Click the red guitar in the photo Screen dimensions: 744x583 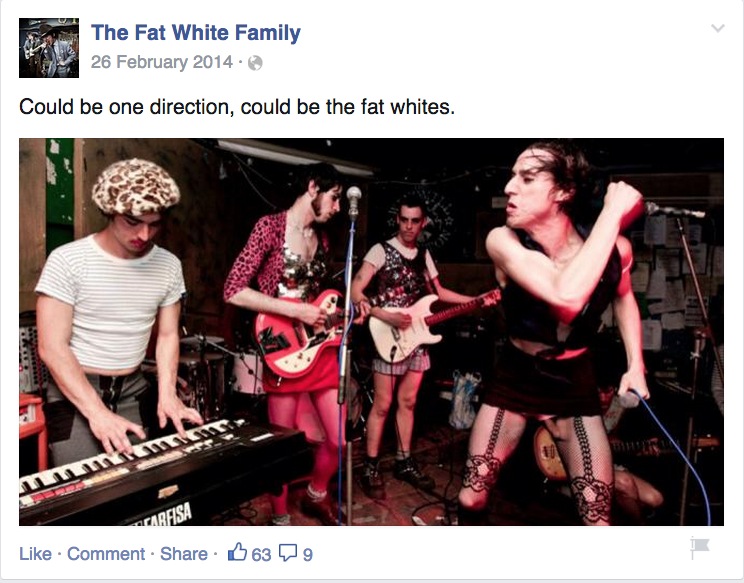pyautogui.click(x=299, y=334)
